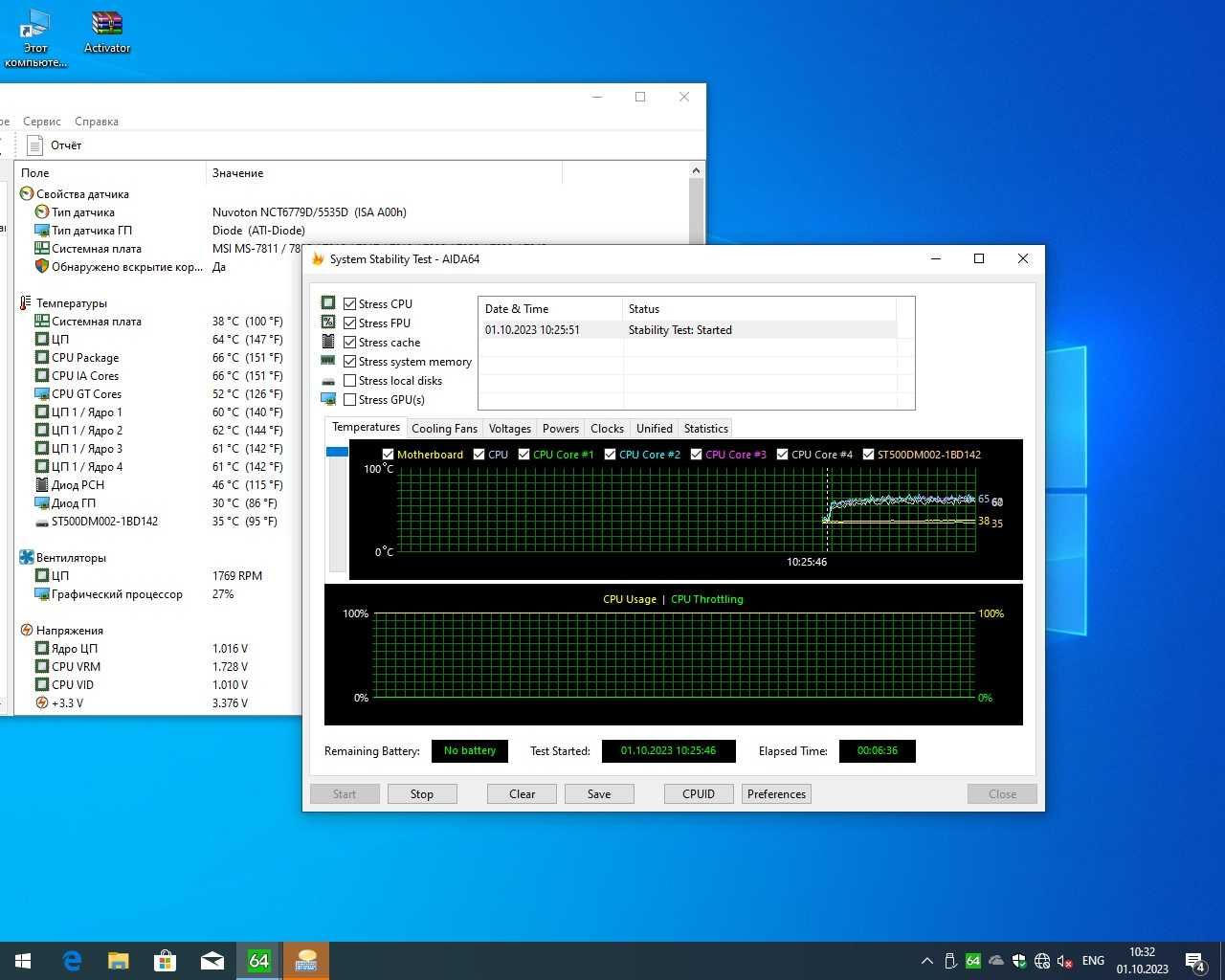The width and height of the screenshot is (1225, 980).
Task: Enable the Stress local disks checkbox
Action: (x=349, y=380)
